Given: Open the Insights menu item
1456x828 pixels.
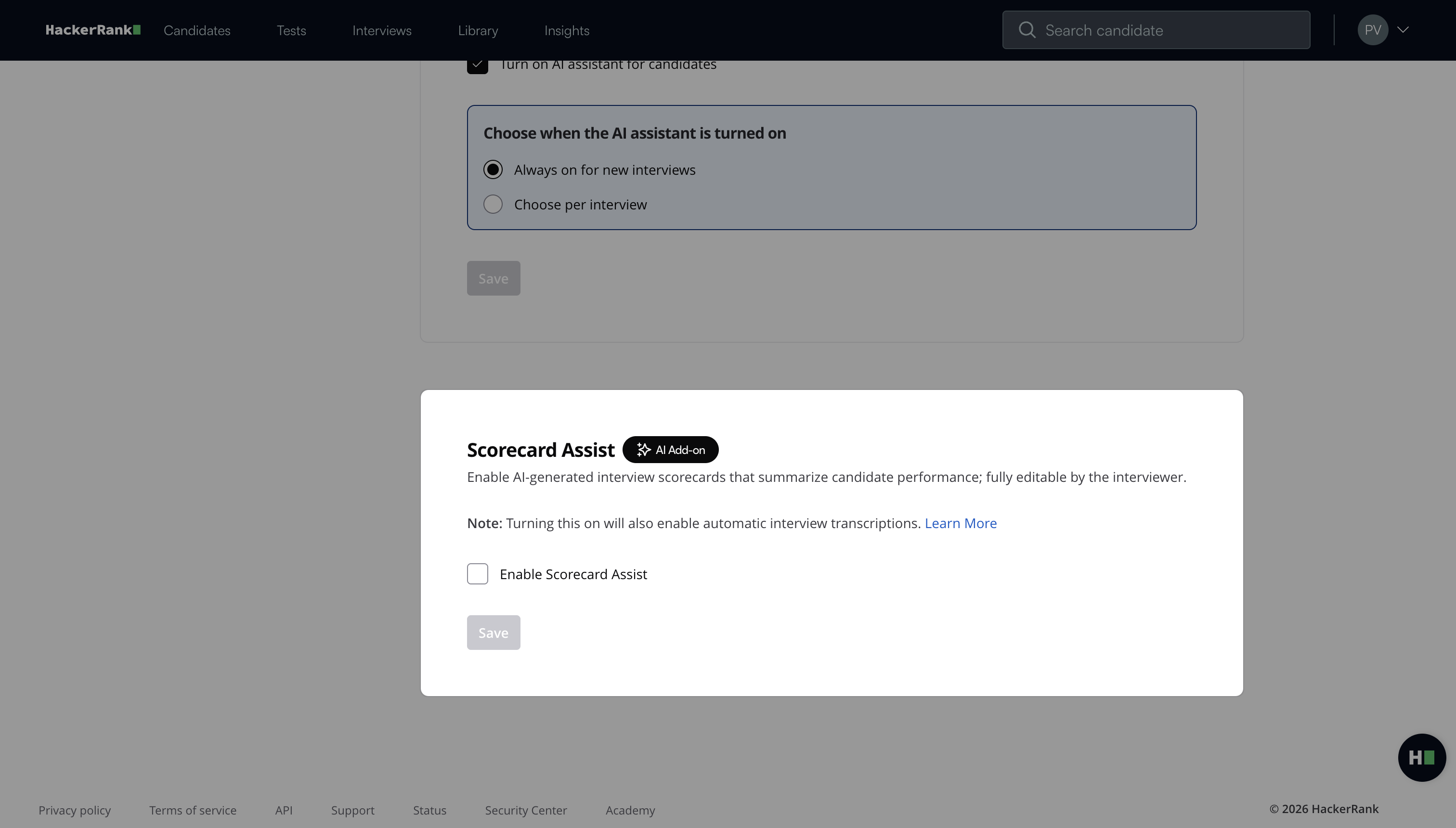Looking at the screenshot, I should pyautogui.click(x=567, y=31).
